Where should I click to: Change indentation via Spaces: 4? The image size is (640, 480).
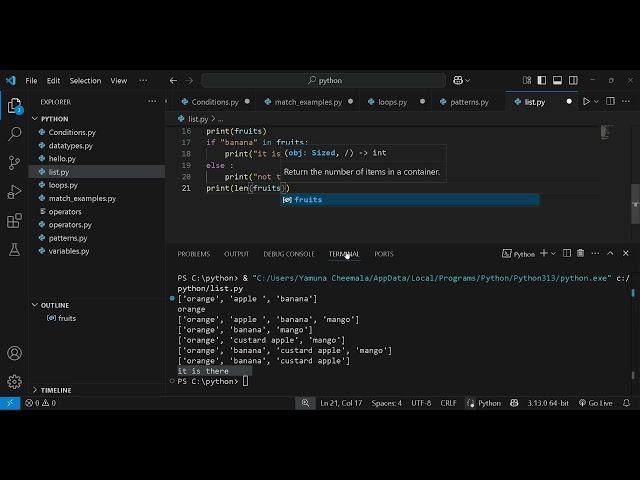point(386,403)
